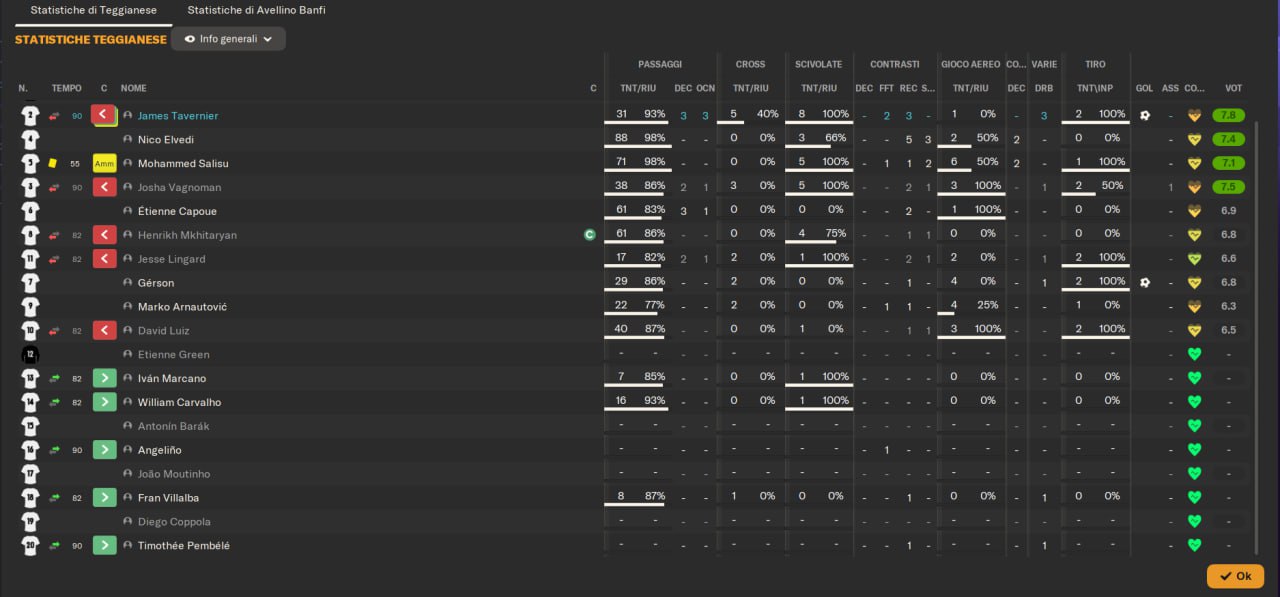Click the 7.8 rating for James Tavernier
The height and width of the screenshot is (597, 1280).
[x=1229, y=115]
